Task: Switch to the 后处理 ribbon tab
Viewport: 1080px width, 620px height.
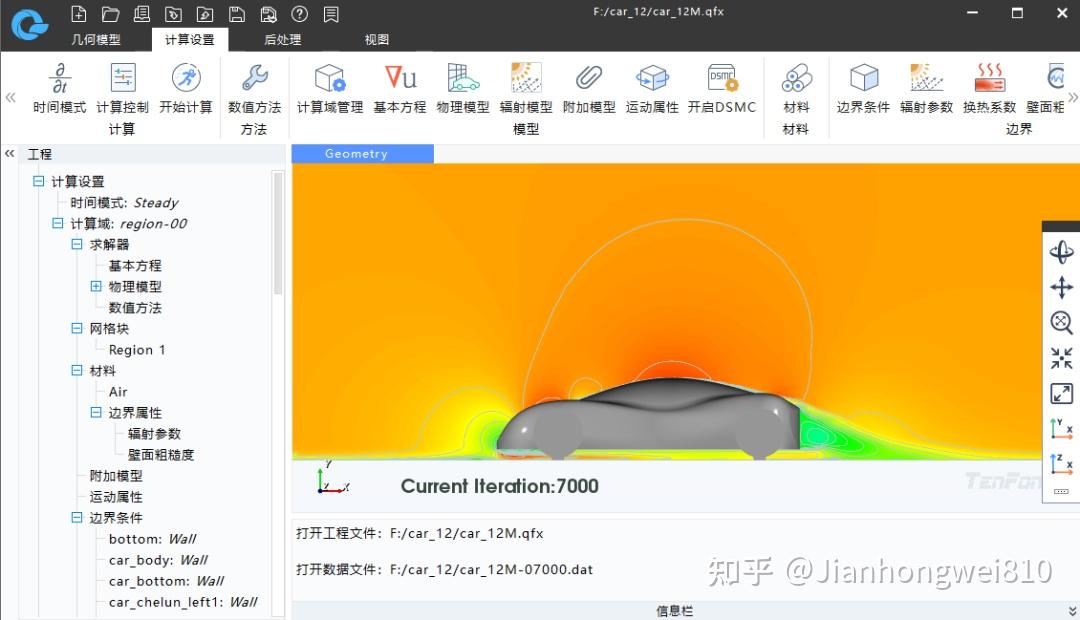Action: [282, 39]
